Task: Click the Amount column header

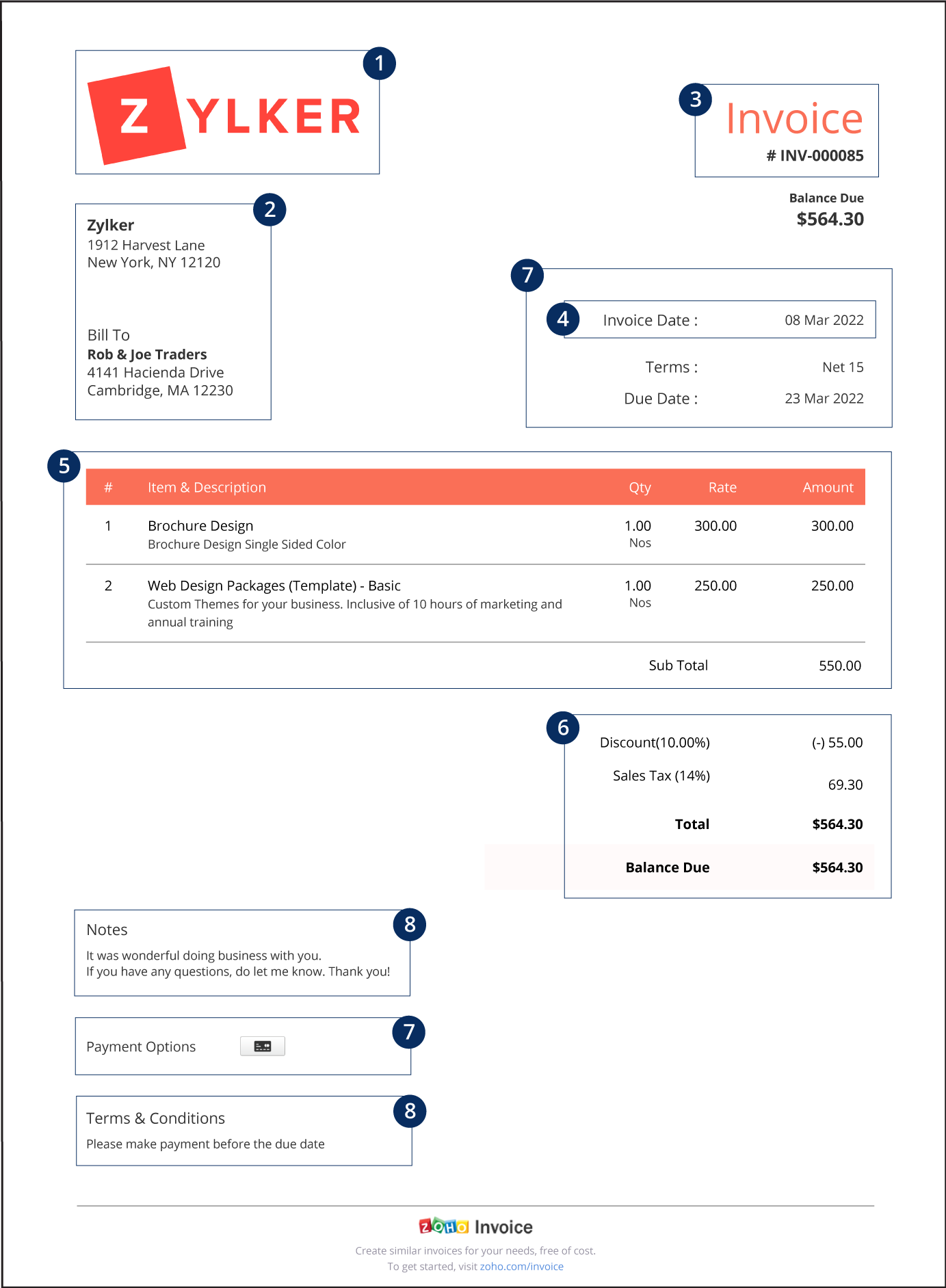Action: click(x=828, y=487)
